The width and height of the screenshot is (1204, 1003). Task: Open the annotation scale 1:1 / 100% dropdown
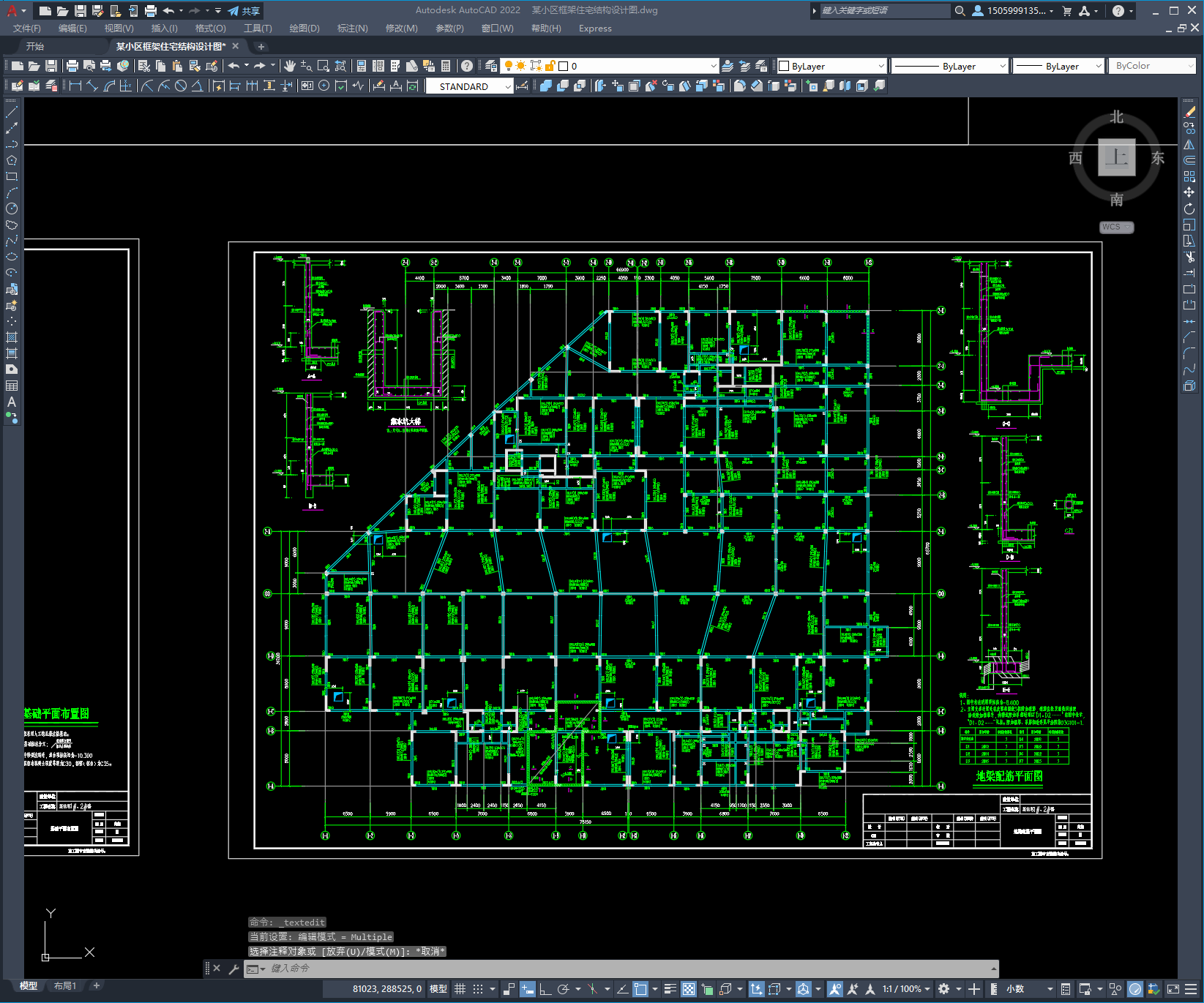tap(906, 989)
